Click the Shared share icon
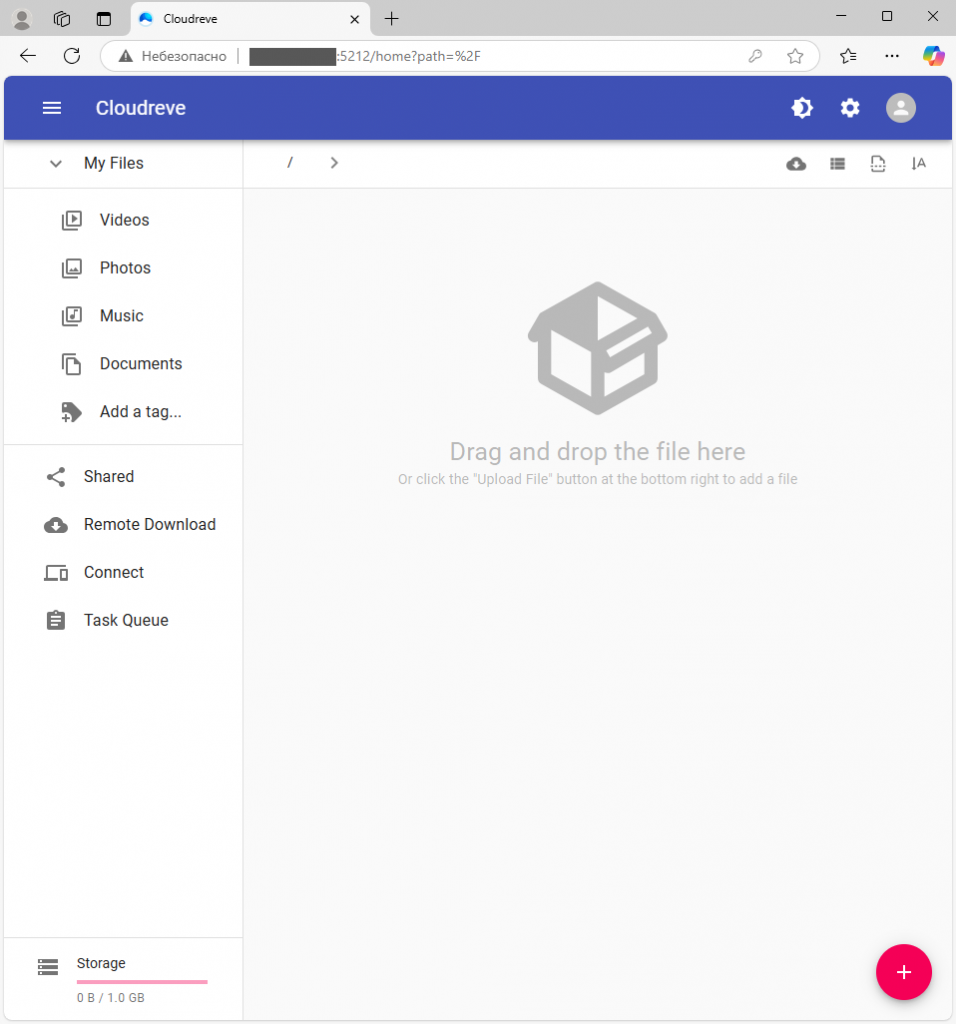The height and width of the screenshot is (1024, 956). point(56,477)
